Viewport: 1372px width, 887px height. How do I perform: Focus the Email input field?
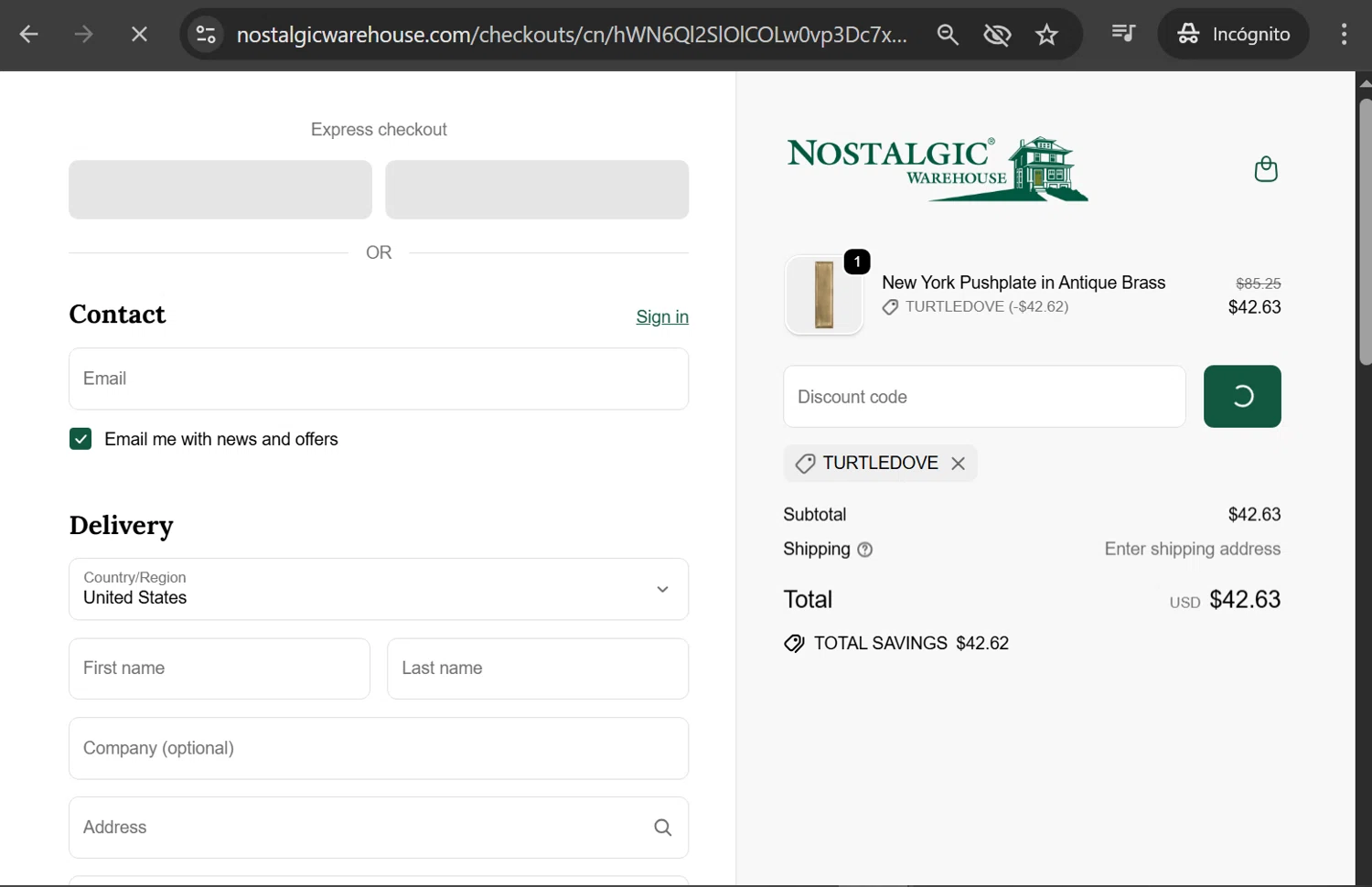pos(379,379)
